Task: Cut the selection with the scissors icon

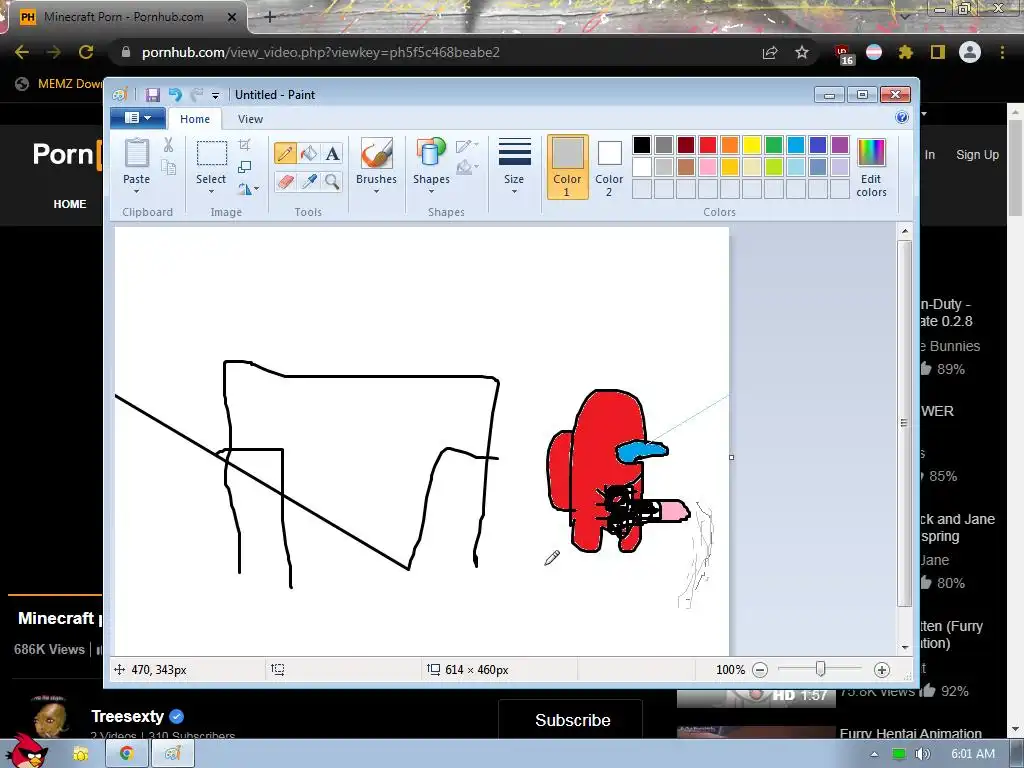Action: [168, 145]
